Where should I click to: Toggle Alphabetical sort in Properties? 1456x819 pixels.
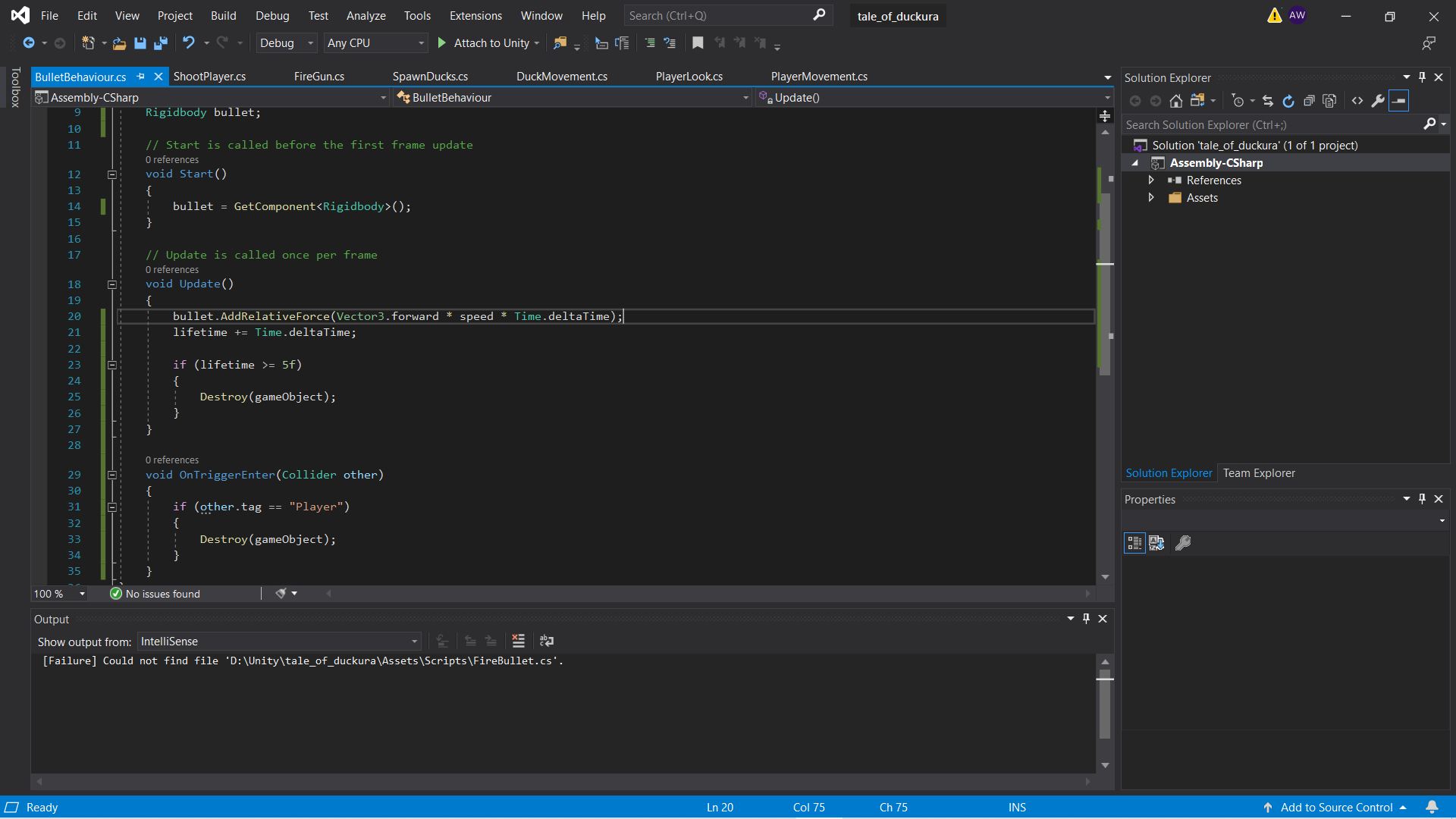coord(1156,543)
